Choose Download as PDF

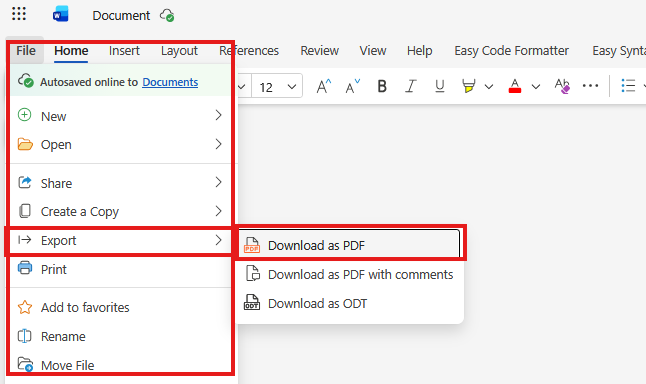pyautogui.click(x=350, y=245)
